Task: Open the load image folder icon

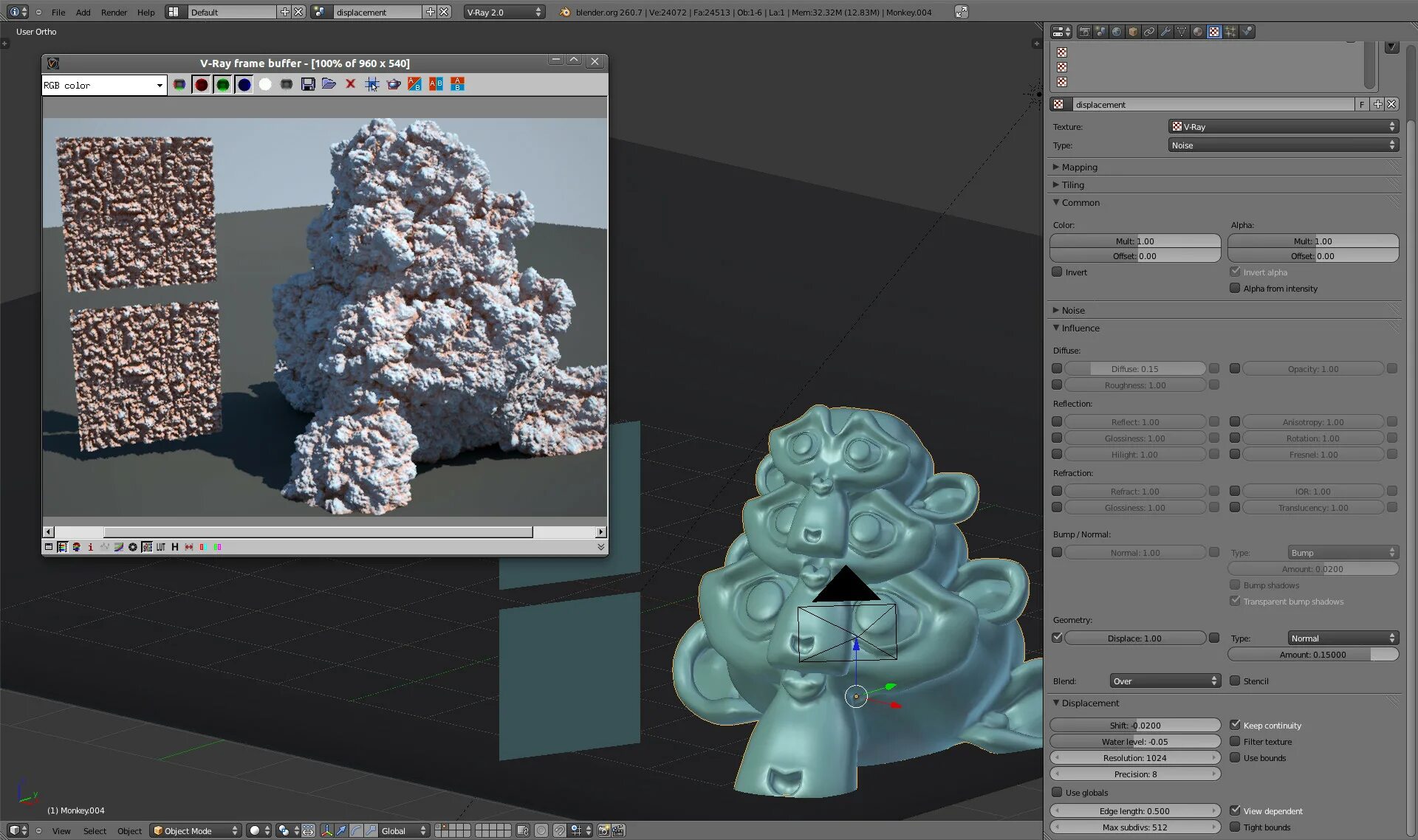Action: click(329, 84)
